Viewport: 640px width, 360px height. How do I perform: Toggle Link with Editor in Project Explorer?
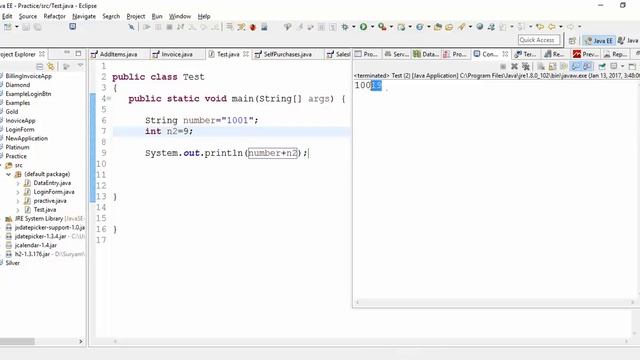[x=51, y=66]
